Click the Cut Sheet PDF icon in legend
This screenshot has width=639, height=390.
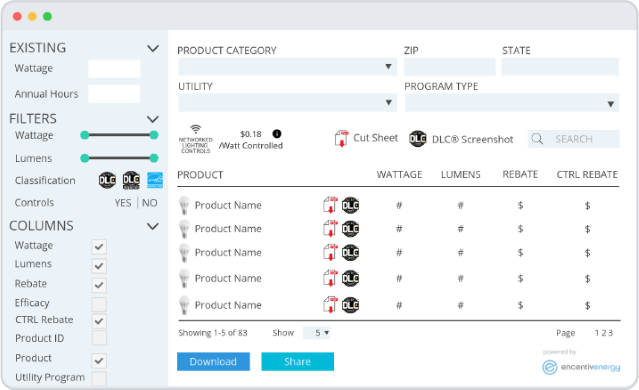click(x=342, y=139)
